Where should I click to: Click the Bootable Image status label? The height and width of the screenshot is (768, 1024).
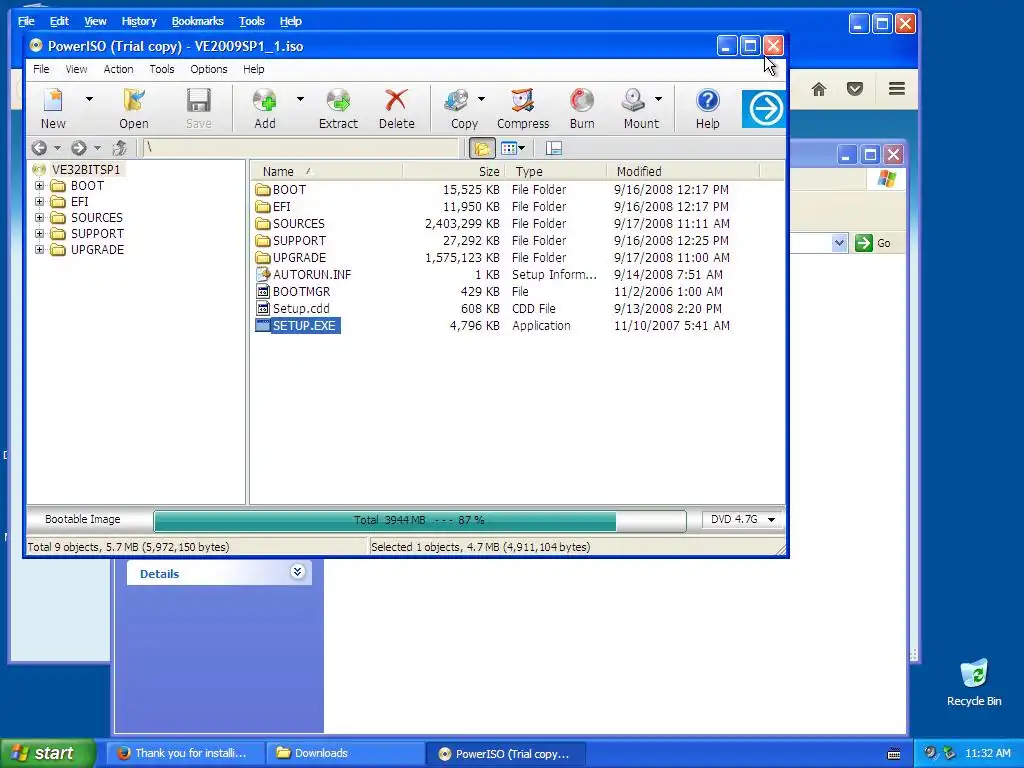click(x=82, y=519)
